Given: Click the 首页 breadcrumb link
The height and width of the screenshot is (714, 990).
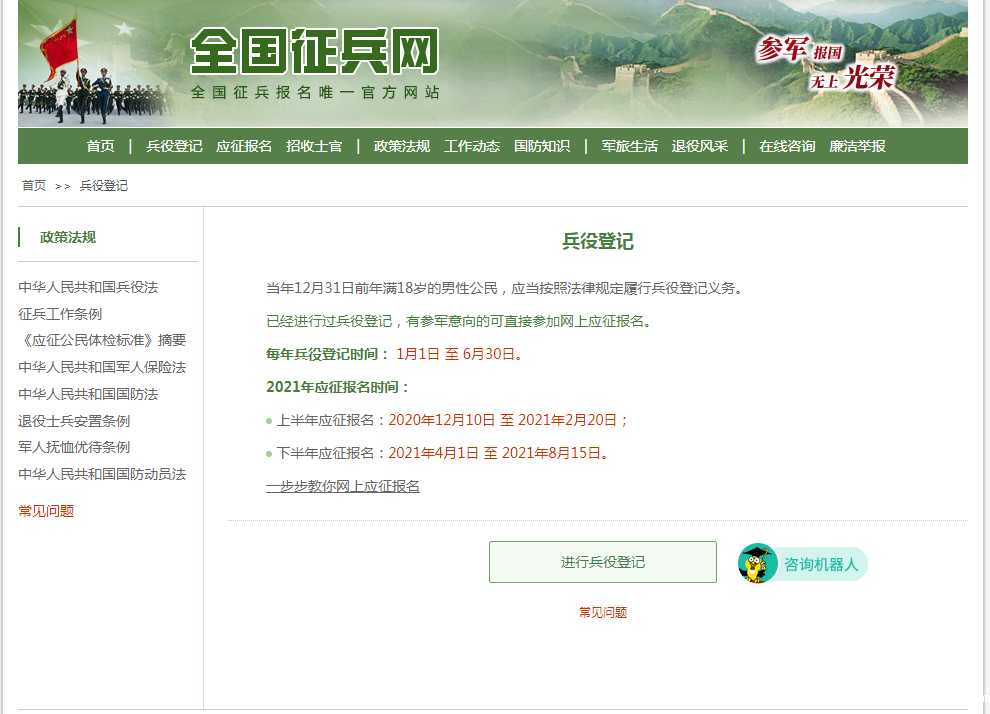Looking at the screenshot, I should point(34,186).
